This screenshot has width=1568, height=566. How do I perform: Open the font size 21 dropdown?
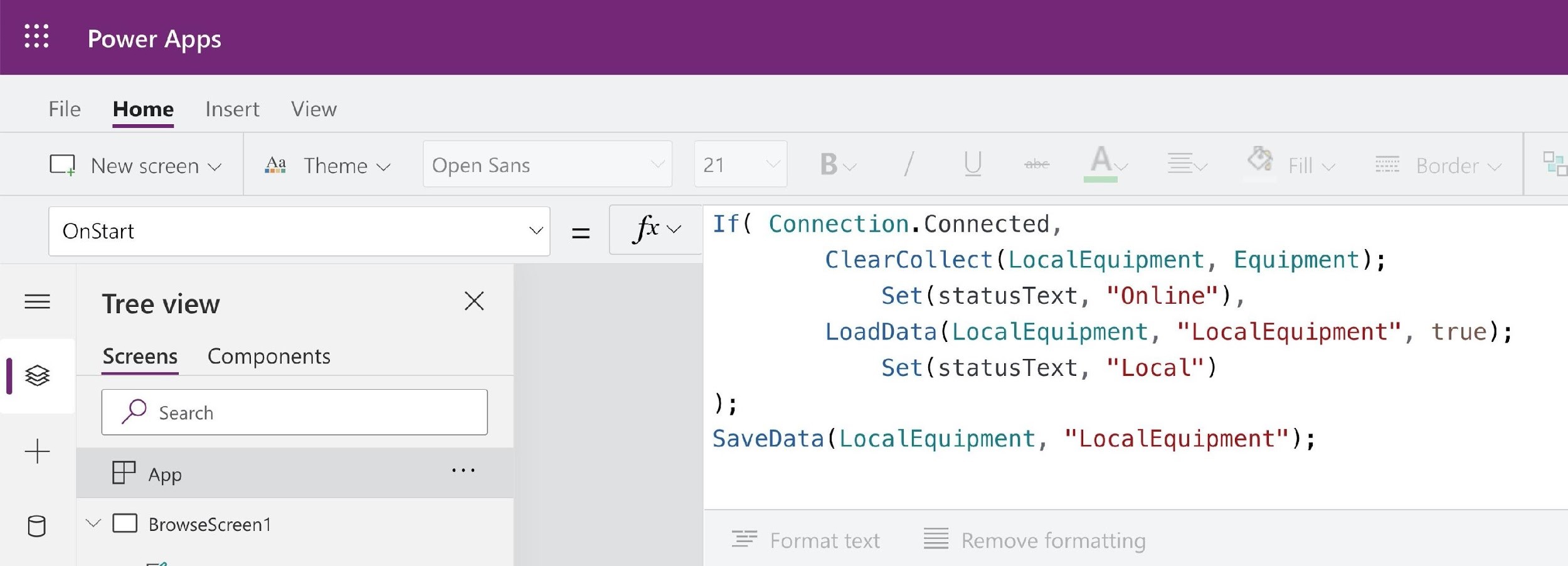click(x=740, y=164)
